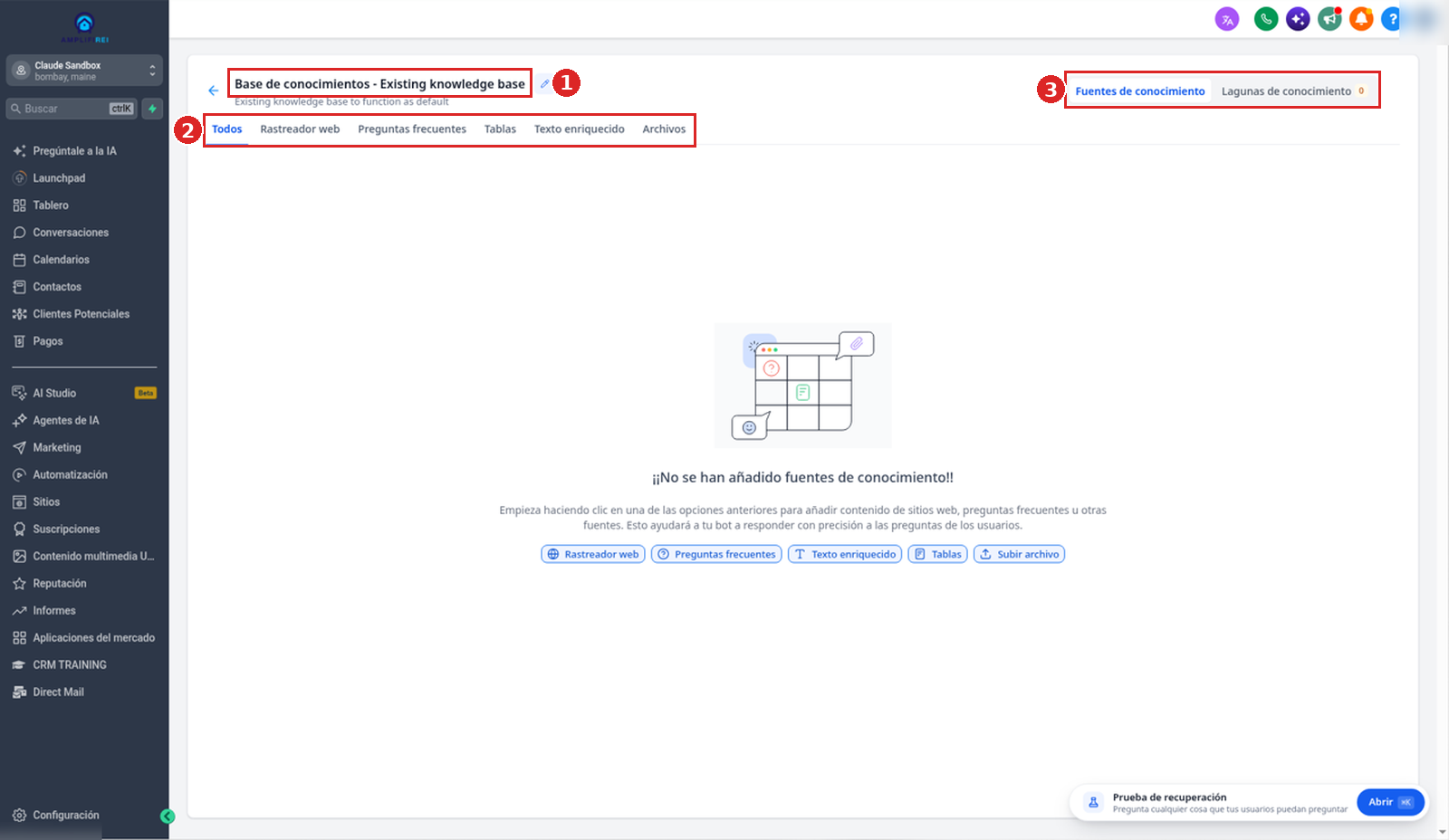Click the blue help question mark icon
The image size is (1449, 840).
point(1392,19)
